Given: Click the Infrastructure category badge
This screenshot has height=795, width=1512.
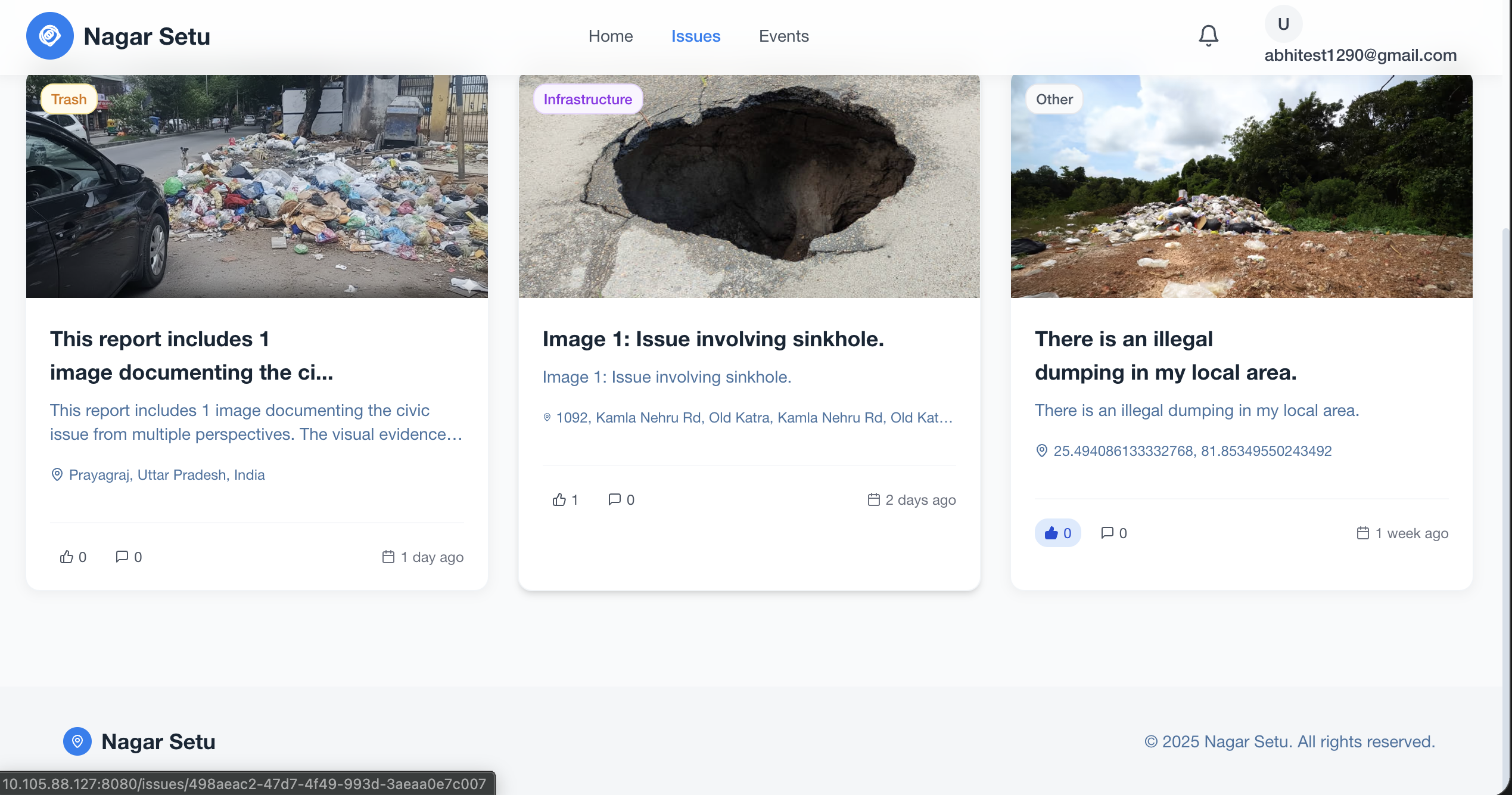Looking at the screenshot, I should 587,100.
